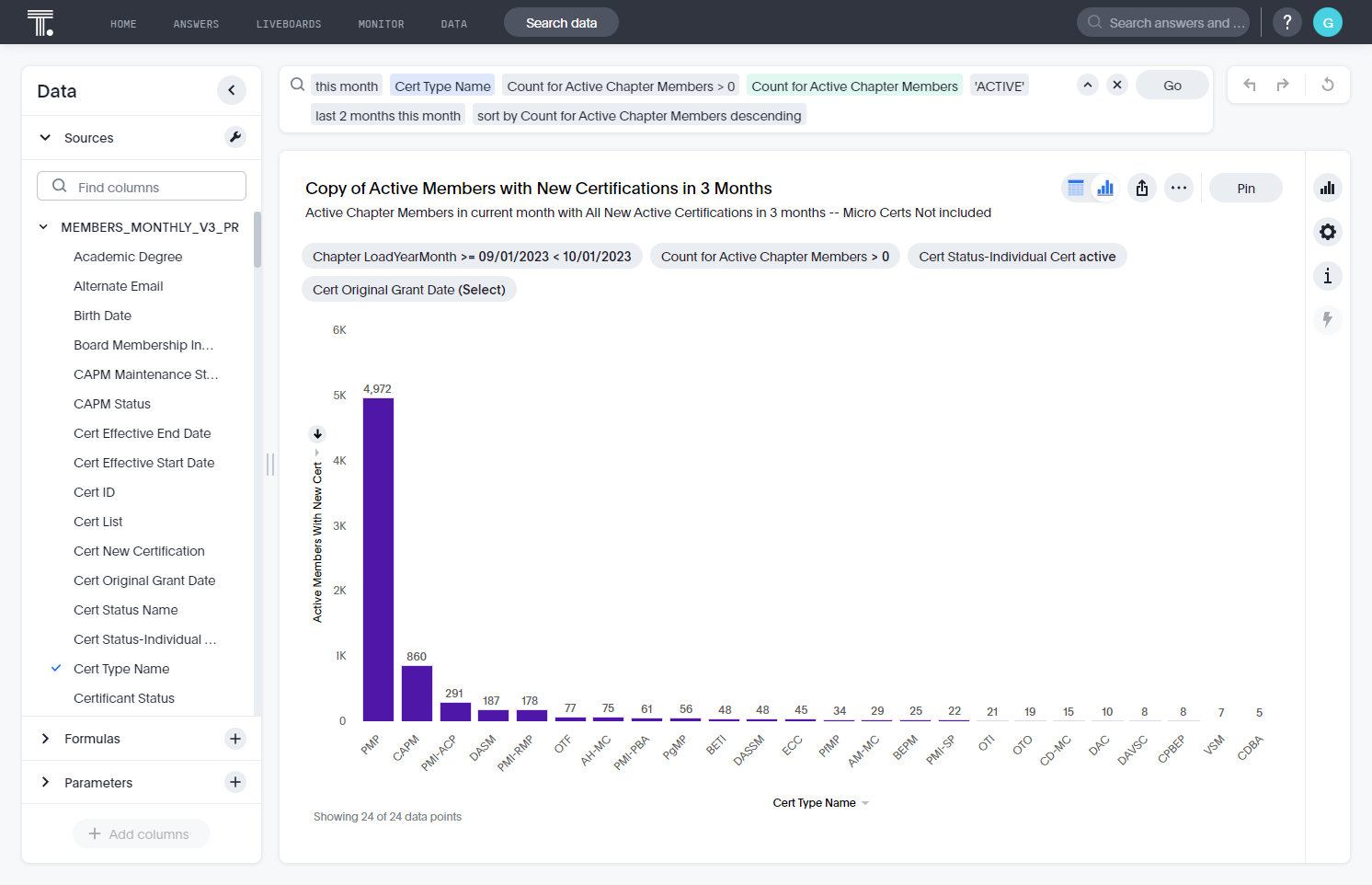Image resolution: width=1372 pixels, height=885 pixels.
Task: Pin the answer to a Liveboard
Action: [x=1246, y=188]
